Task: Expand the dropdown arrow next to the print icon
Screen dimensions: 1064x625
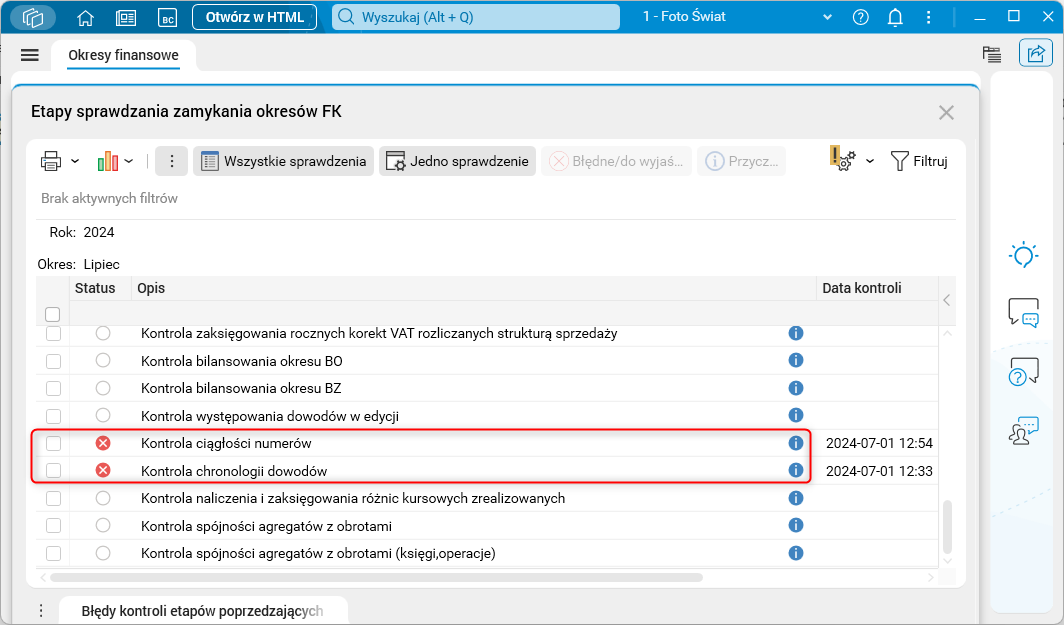Action: click(x=74, y=160)
